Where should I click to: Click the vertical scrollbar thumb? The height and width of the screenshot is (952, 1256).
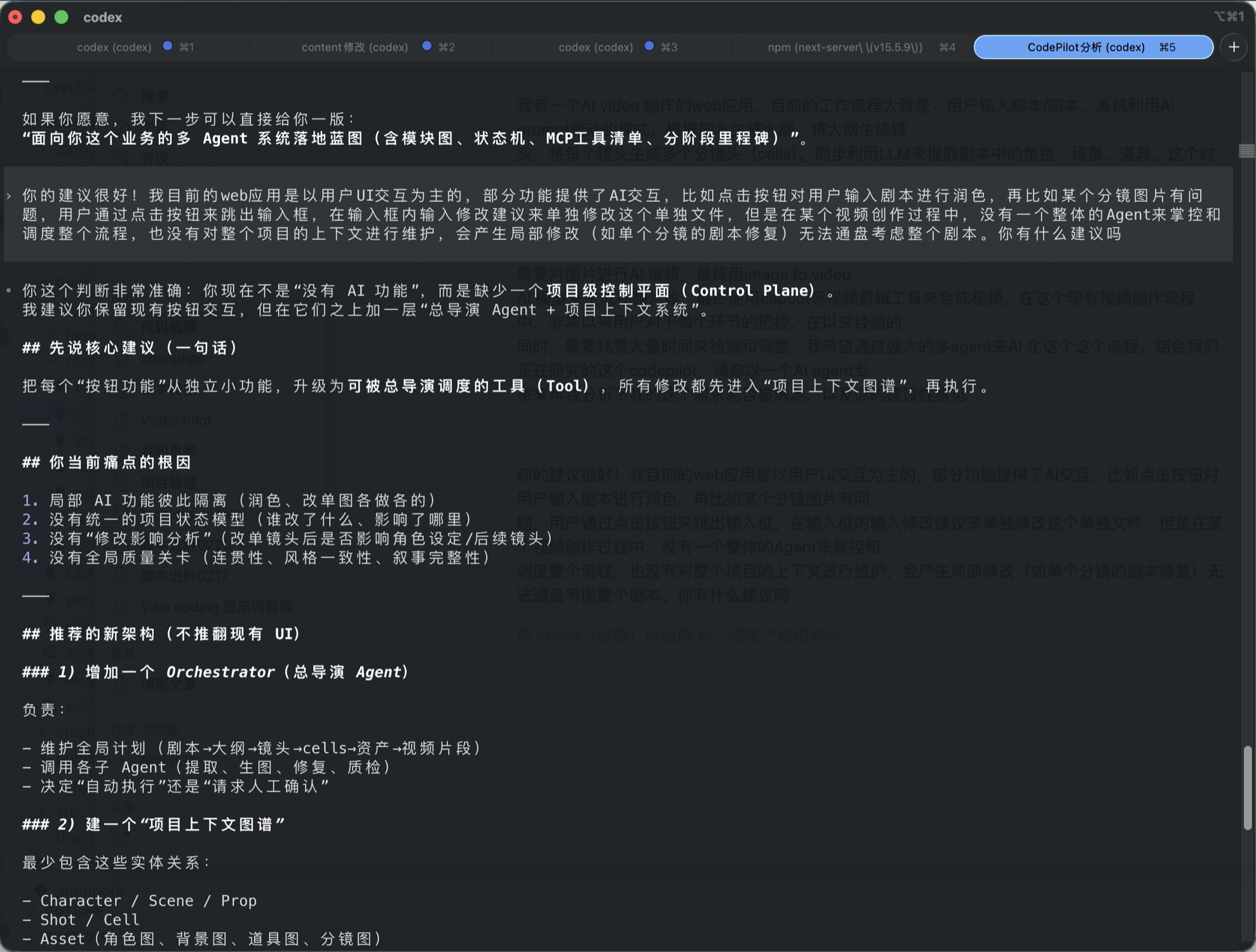click(1247, 788)
